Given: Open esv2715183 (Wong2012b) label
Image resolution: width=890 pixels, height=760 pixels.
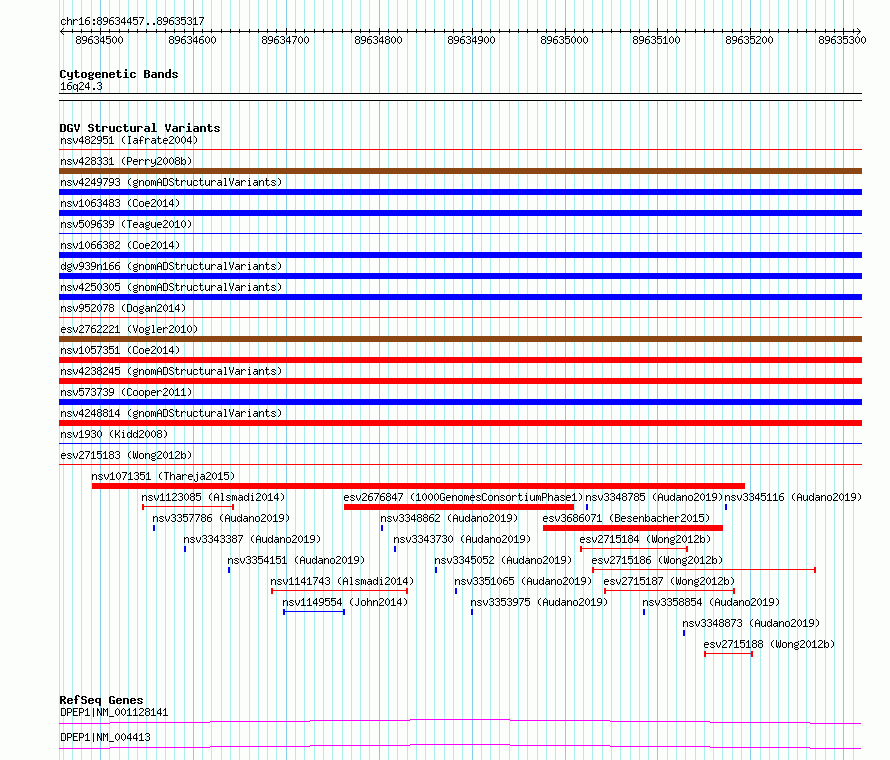Looking at the screenshot, I should tap(126, 455).
